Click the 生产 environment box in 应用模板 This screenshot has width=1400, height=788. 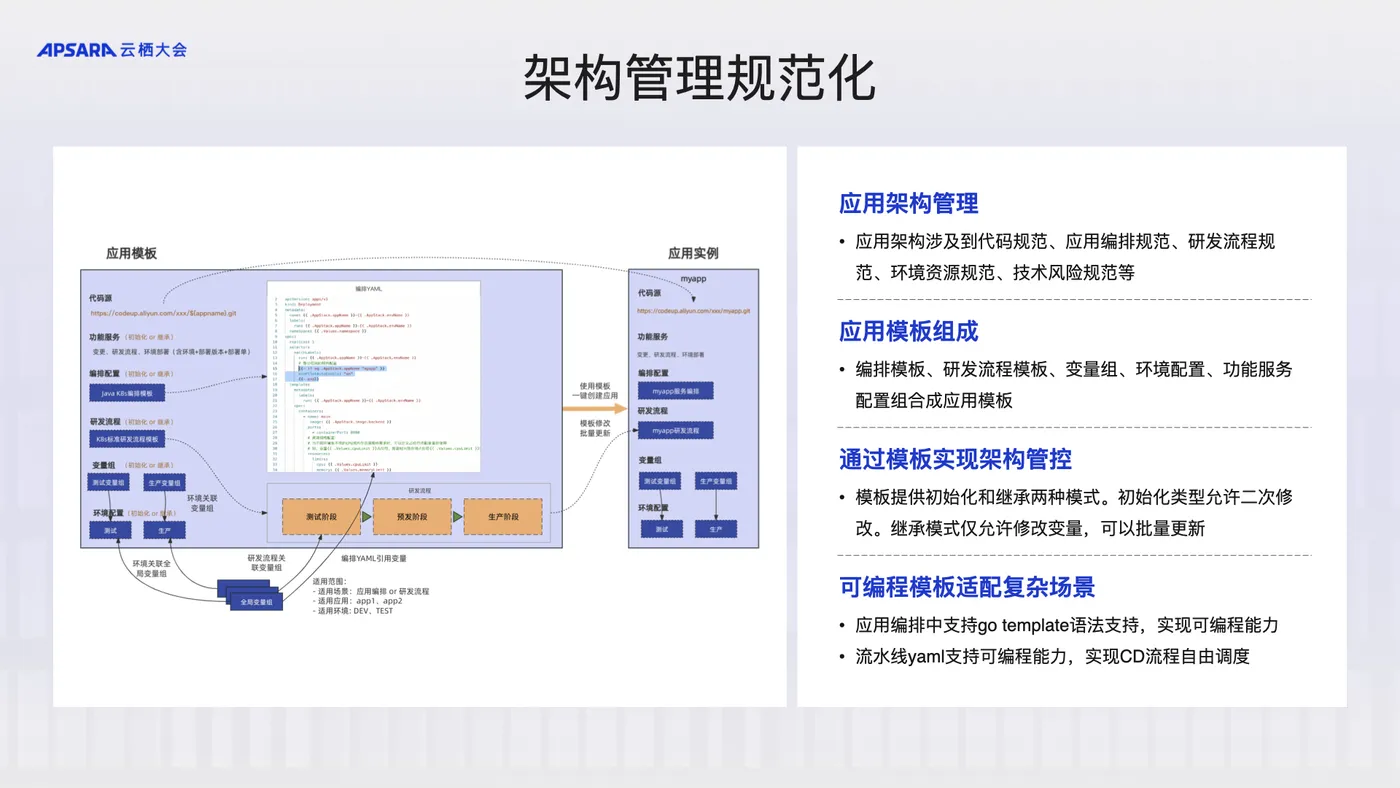[x=164, y=530]
